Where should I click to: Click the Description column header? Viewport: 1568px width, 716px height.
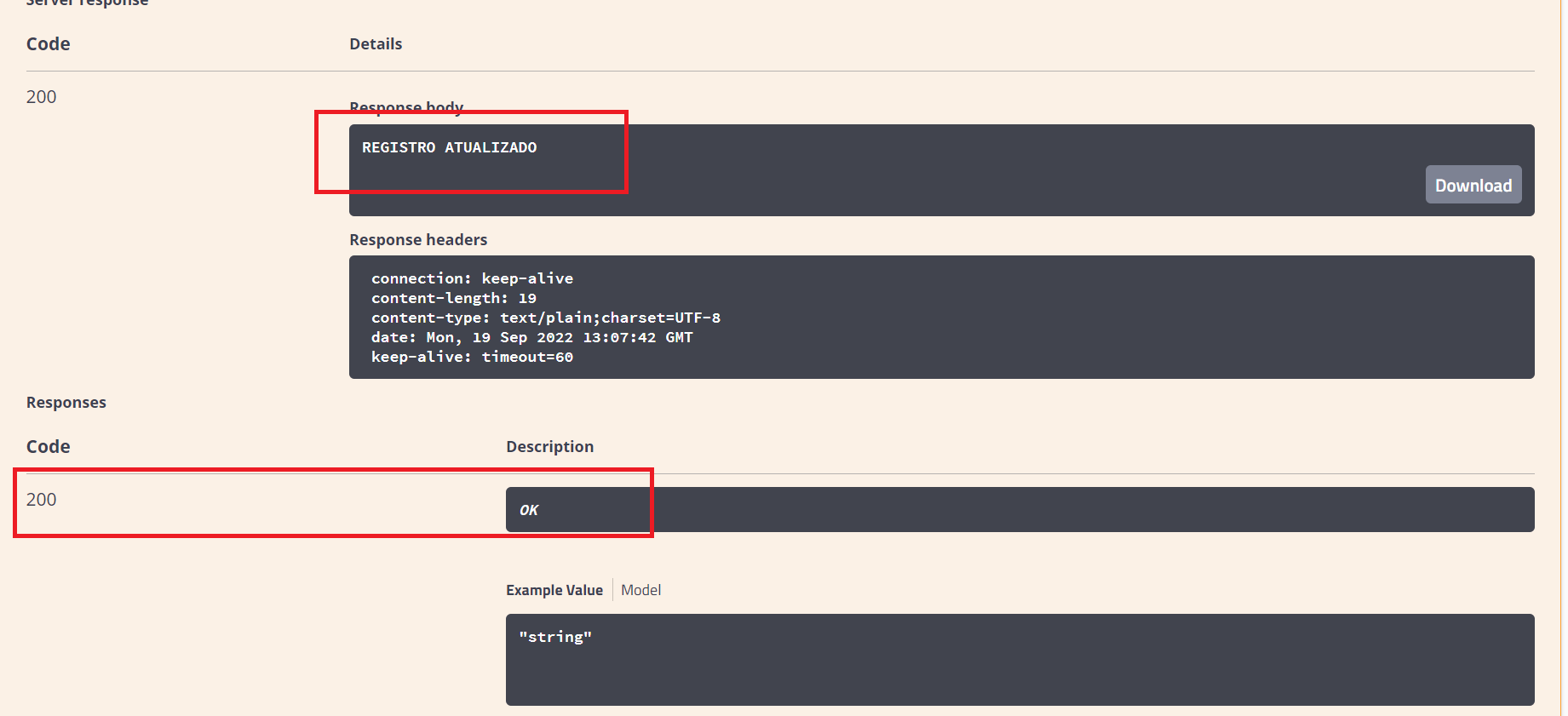coord(550,447)
